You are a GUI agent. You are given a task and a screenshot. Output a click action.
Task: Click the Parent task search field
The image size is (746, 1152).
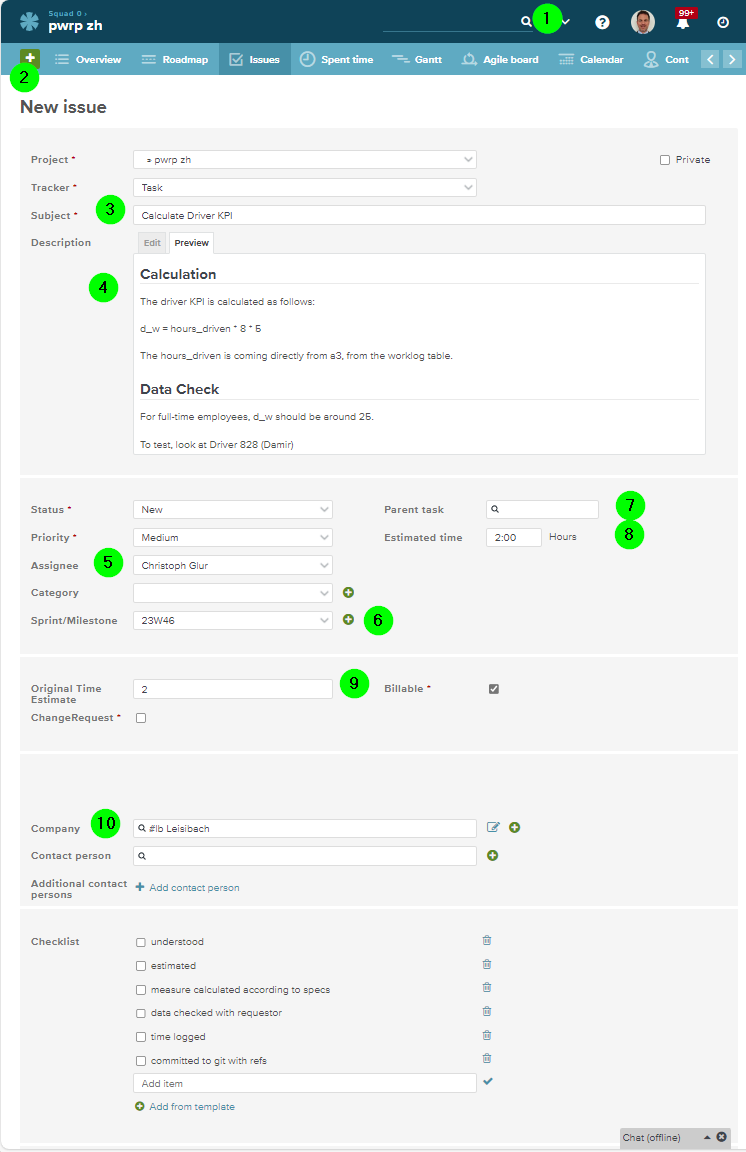pyautogui.click(x=542, y=509)
